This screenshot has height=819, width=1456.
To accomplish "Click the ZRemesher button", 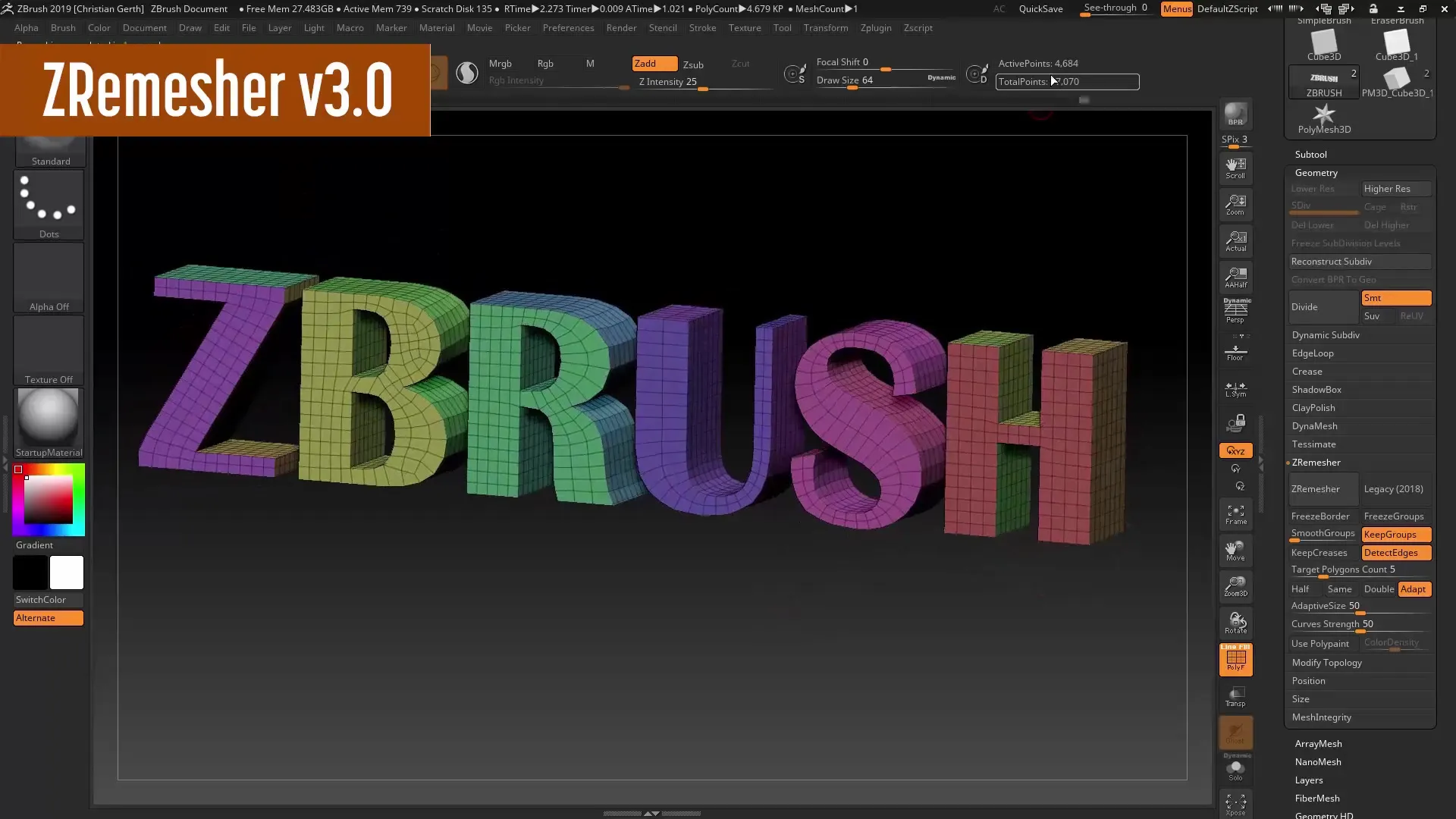I will tap(1323, 489).
